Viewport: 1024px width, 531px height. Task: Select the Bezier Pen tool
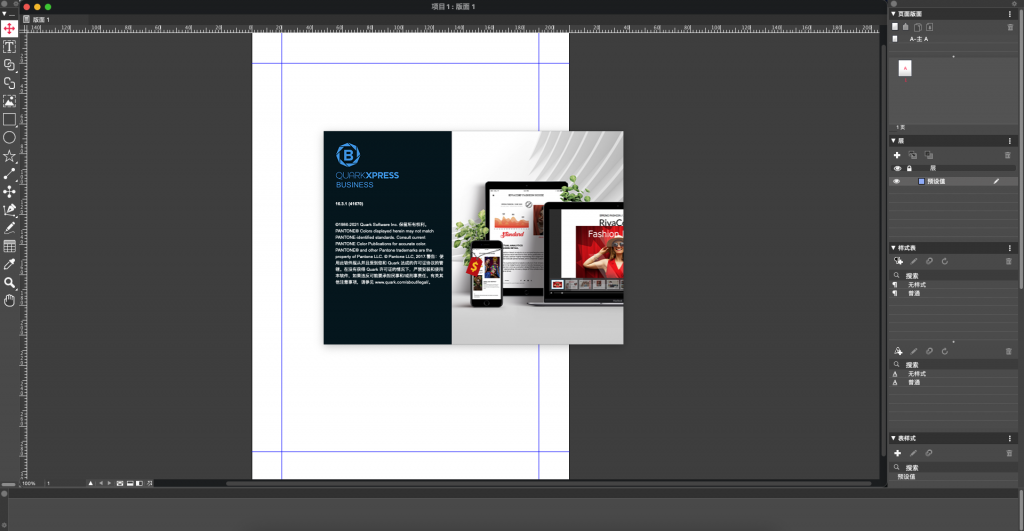point(9,210)
